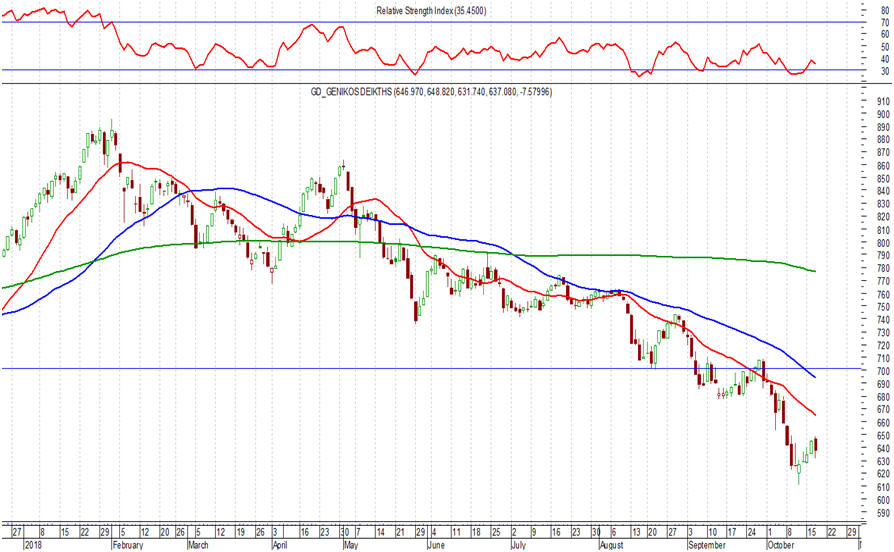Click the 700 price level on axis
This screenshot has width=894, height=552.
[x=883, y=372]
